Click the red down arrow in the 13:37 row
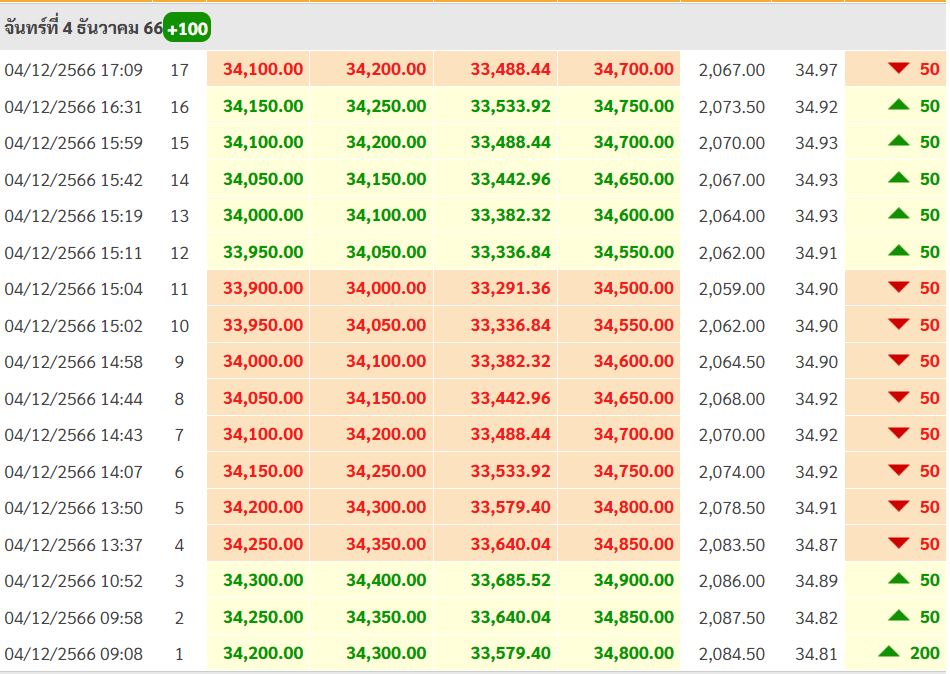950x674 pixels. pyautogui.click(x=899, y=543)
